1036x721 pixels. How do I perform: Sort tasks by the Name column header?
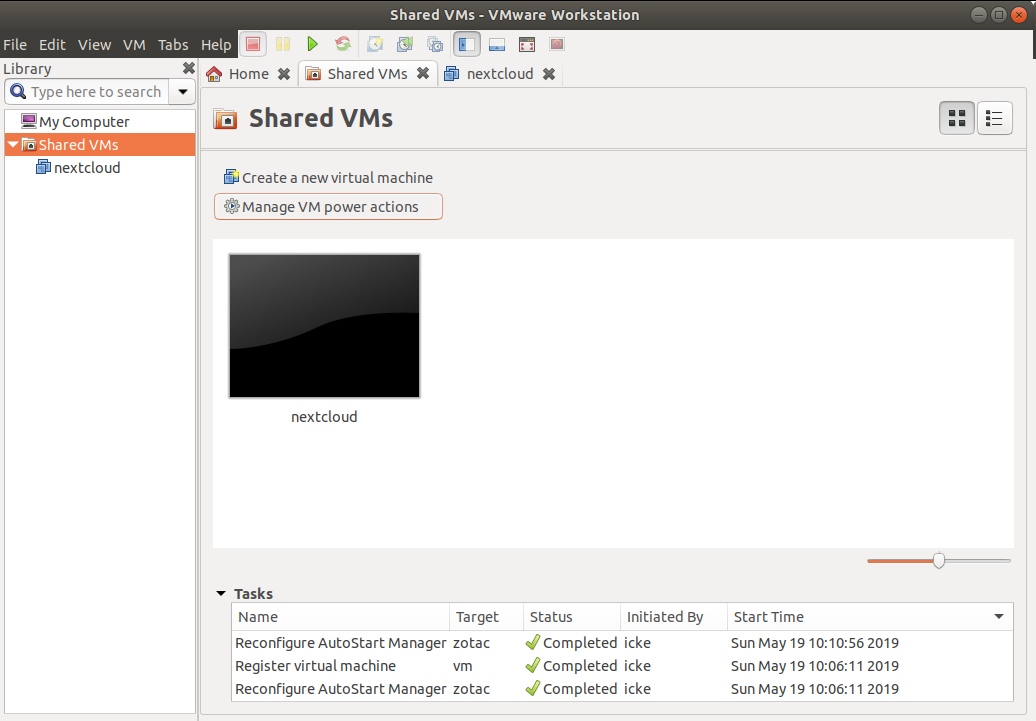coord(340,617)
